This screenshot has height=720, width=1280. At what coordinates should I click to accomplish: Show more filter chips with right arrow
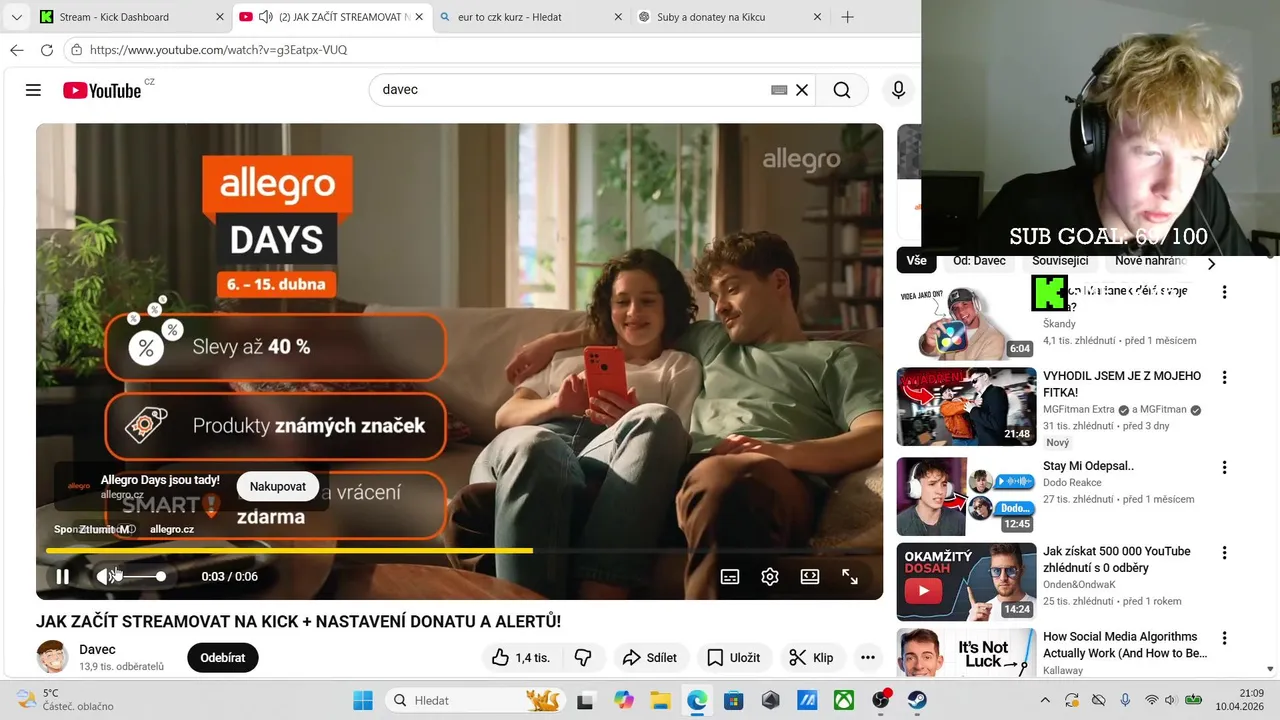point(1211,264)
